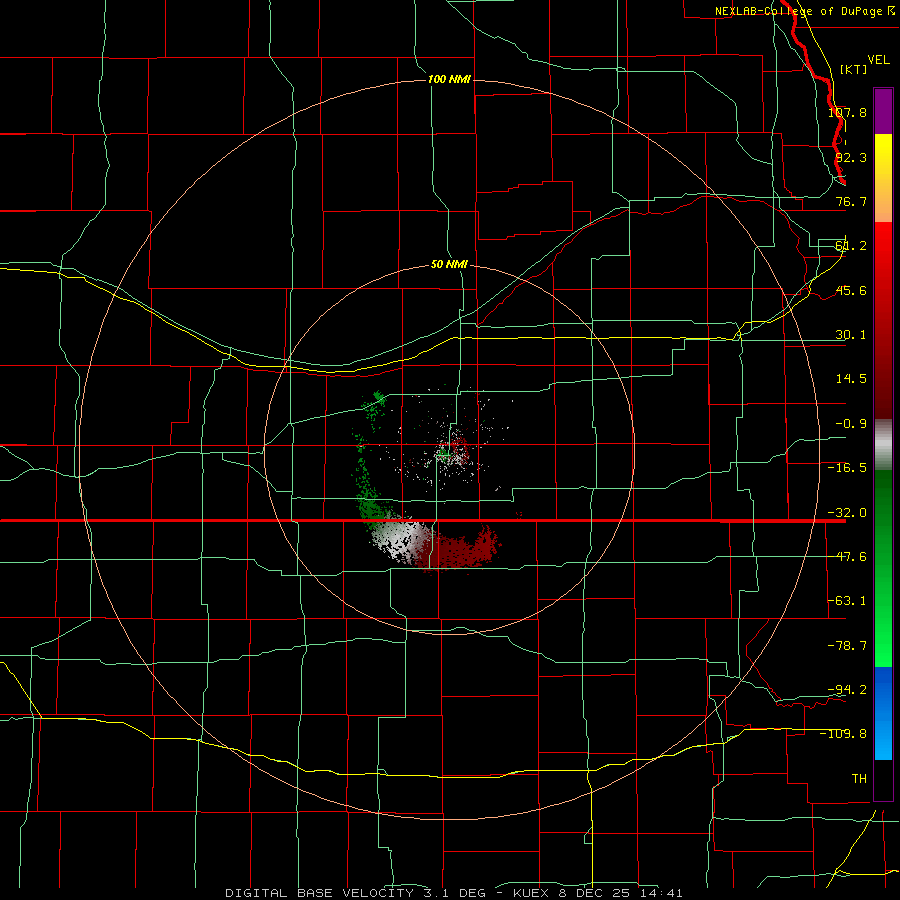Click the 45.6 scale value
The width and height of the screenshot is (900, 900).
[851, 290]
